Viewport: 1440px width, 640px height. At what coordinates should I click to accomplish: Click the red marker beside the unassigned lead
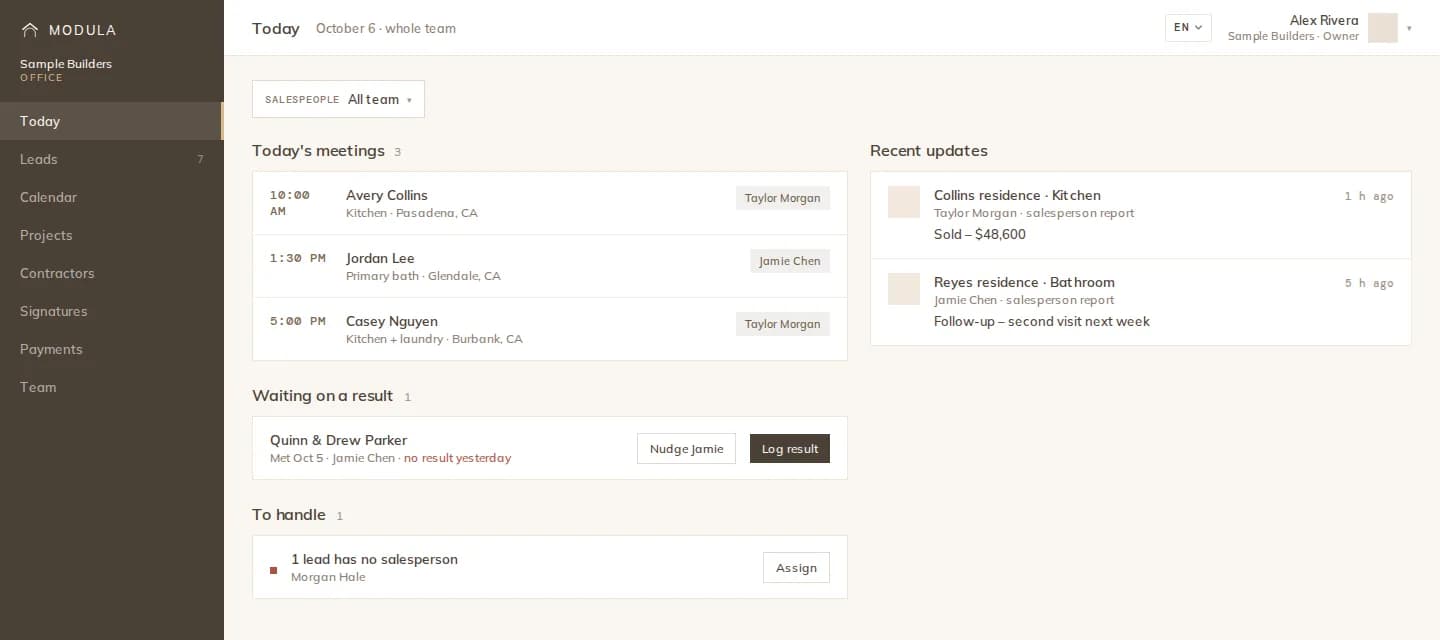[x=273, y=570]
